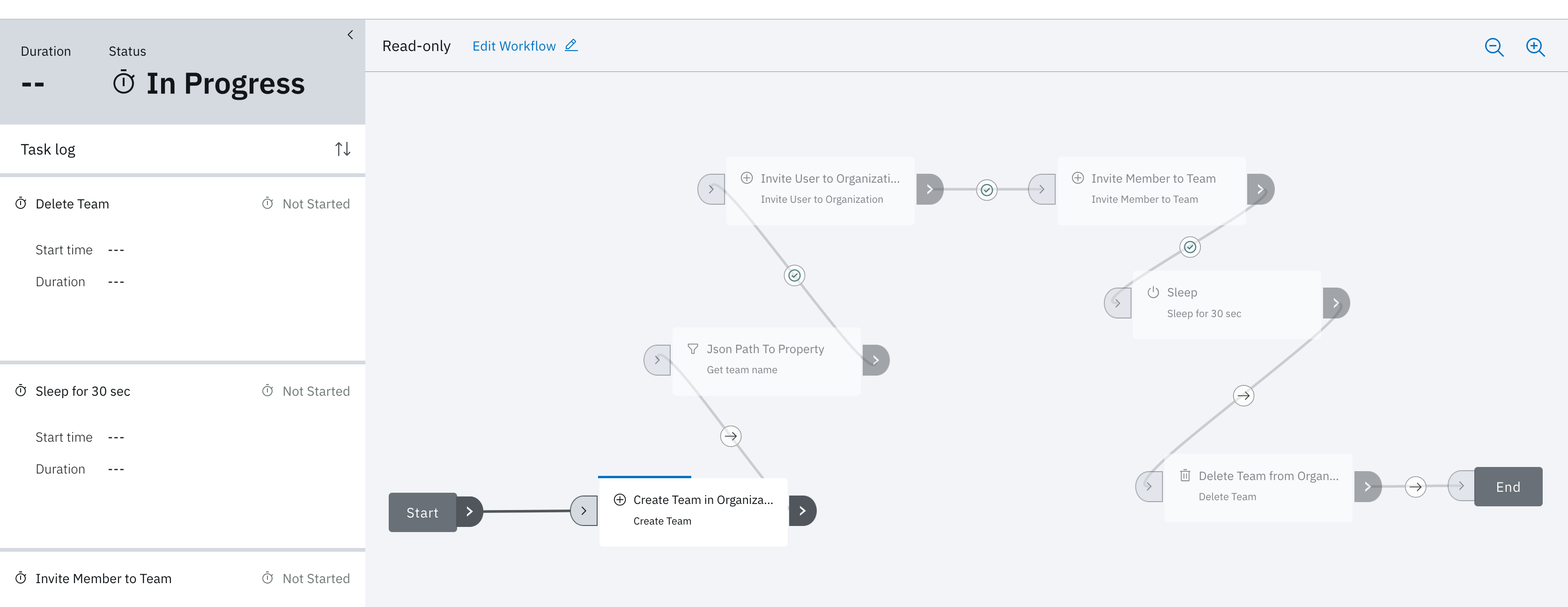The image size is (1568, 607).
Task: Click the Json Path To Property filter icon
Action: [693, 349]
